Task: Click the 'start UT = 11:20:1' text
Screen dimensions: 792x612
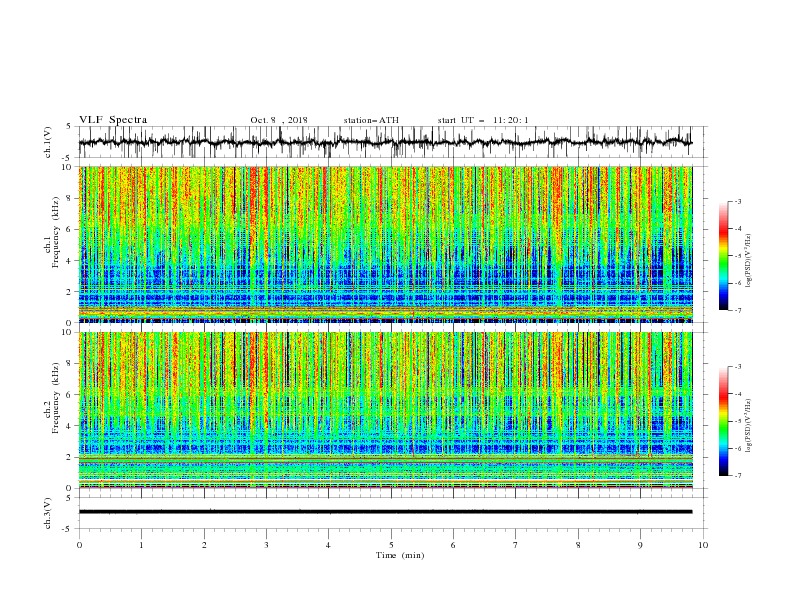Action: 483,120
